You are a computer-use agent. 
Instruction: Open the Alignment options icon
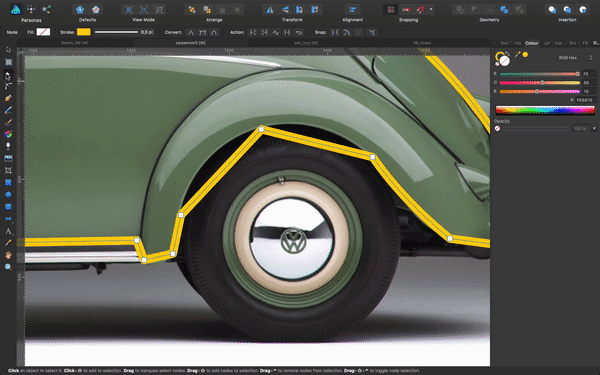coord(352,10)
